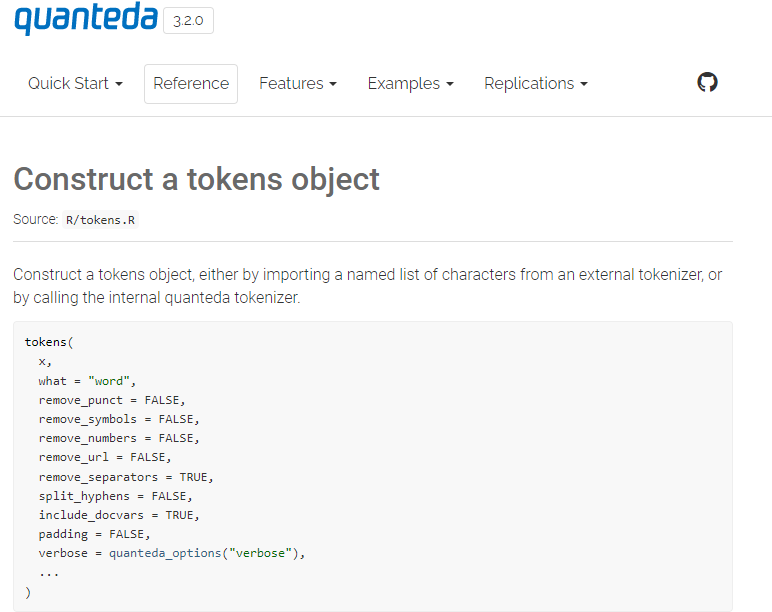772x612 pixels.
Task: Click the what = "word" code line
Action: tap(86, 381)
